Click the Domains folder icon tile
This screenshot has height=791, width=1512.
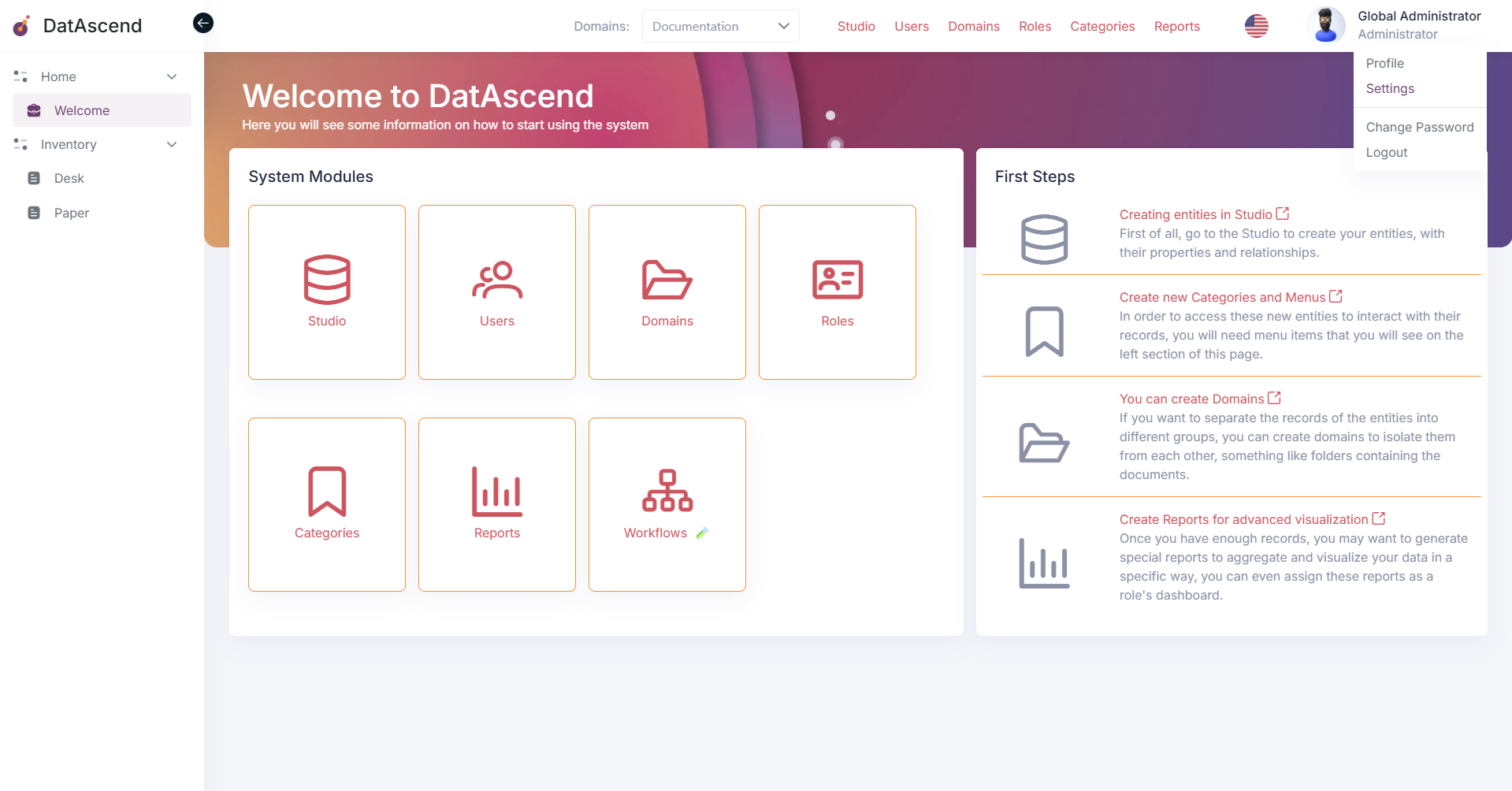click(667, 280)
